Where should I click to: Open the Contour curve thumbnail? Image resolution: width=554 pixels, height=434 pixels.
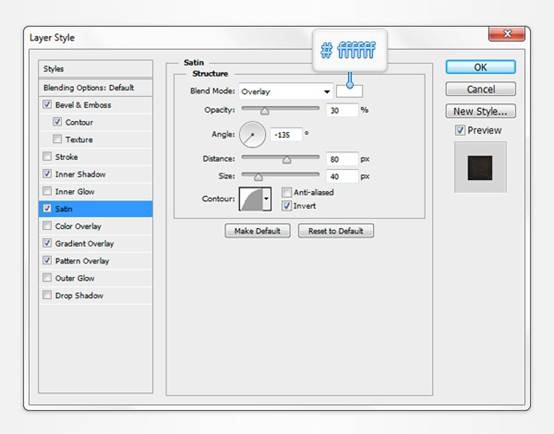click(x=251, y=199)
